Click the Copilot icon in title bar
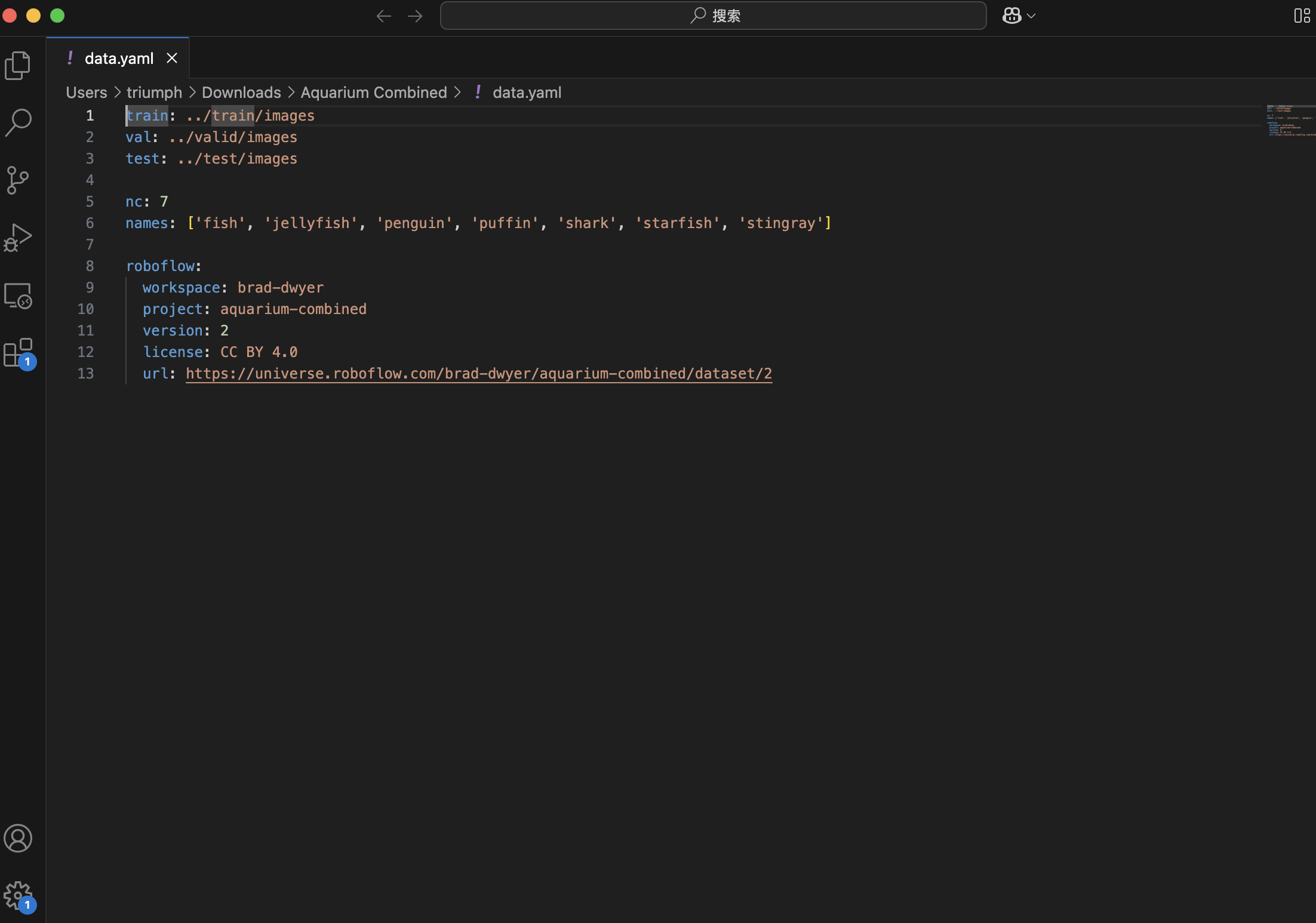Image resolution: width=1316 pixels, height=923 pixels. tap(1011, 16)
